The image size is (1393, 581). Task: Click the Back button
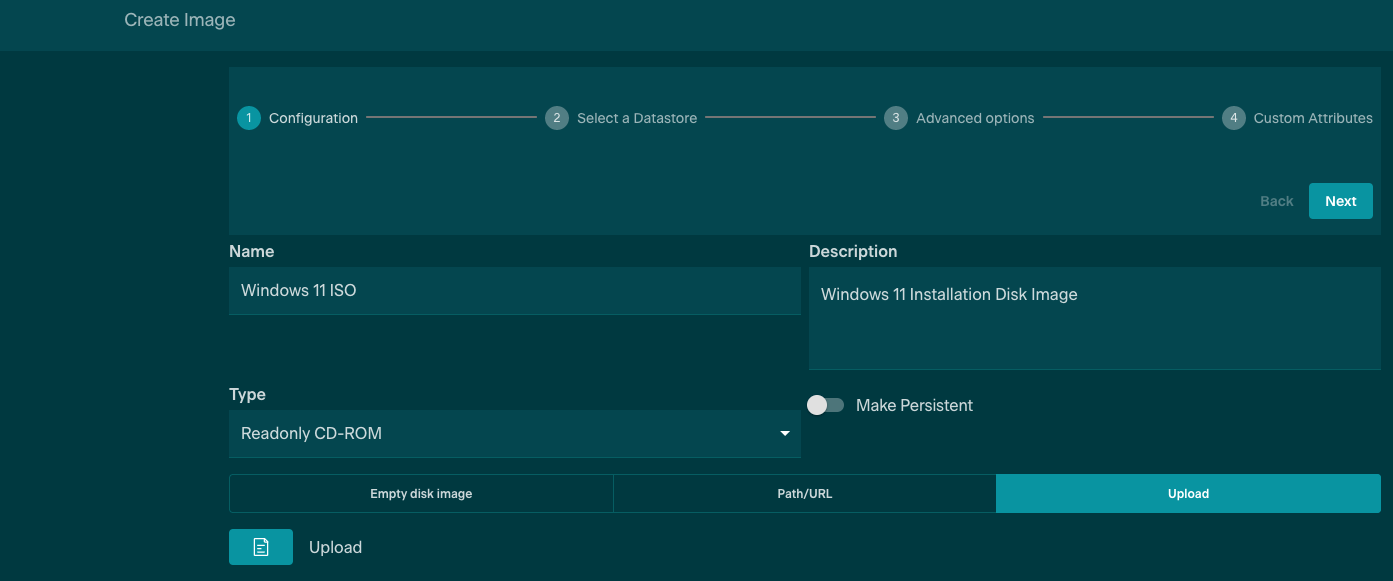tap(1276, 201)
